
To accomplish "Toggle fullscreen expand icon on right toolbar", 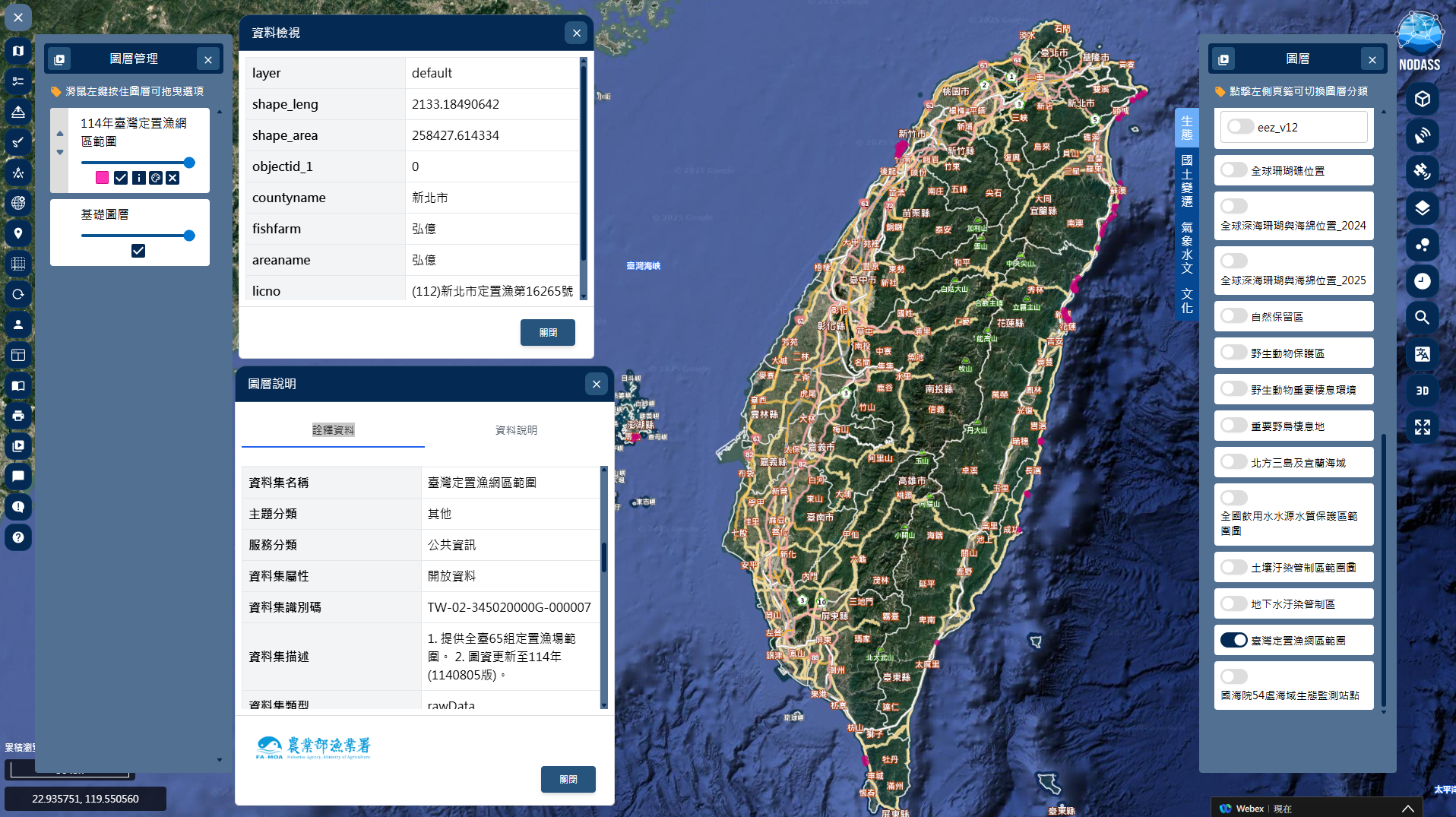I will (x=1423, y=427).
